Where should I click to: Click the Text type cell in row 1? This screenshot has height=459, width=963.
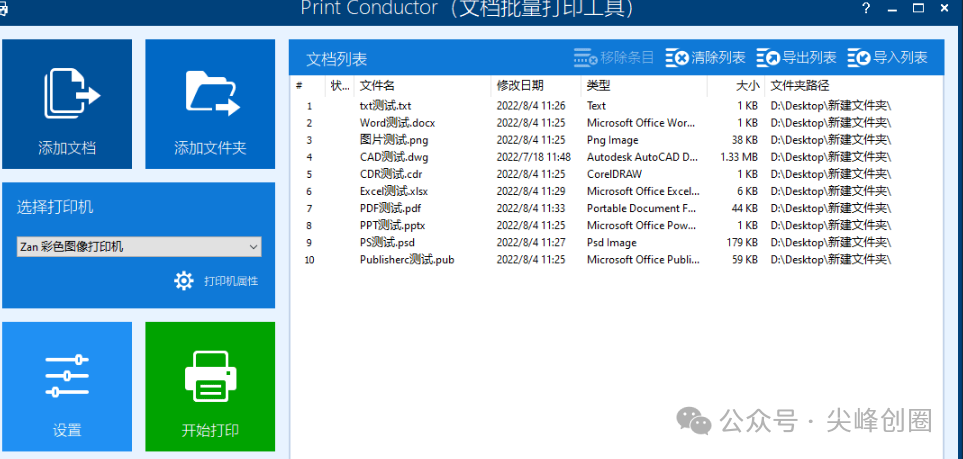(596, 106)
